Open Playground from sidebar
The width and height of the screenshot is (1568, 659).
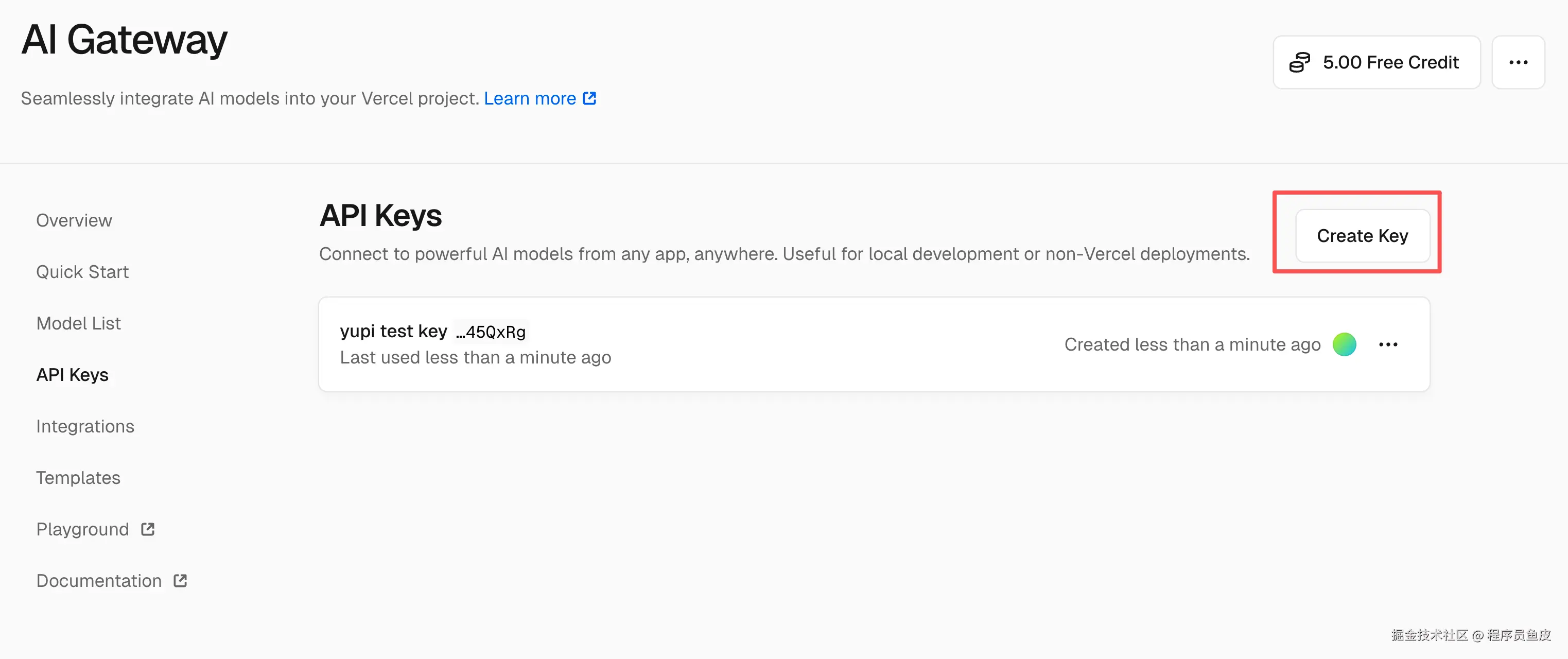coord(83,529)
